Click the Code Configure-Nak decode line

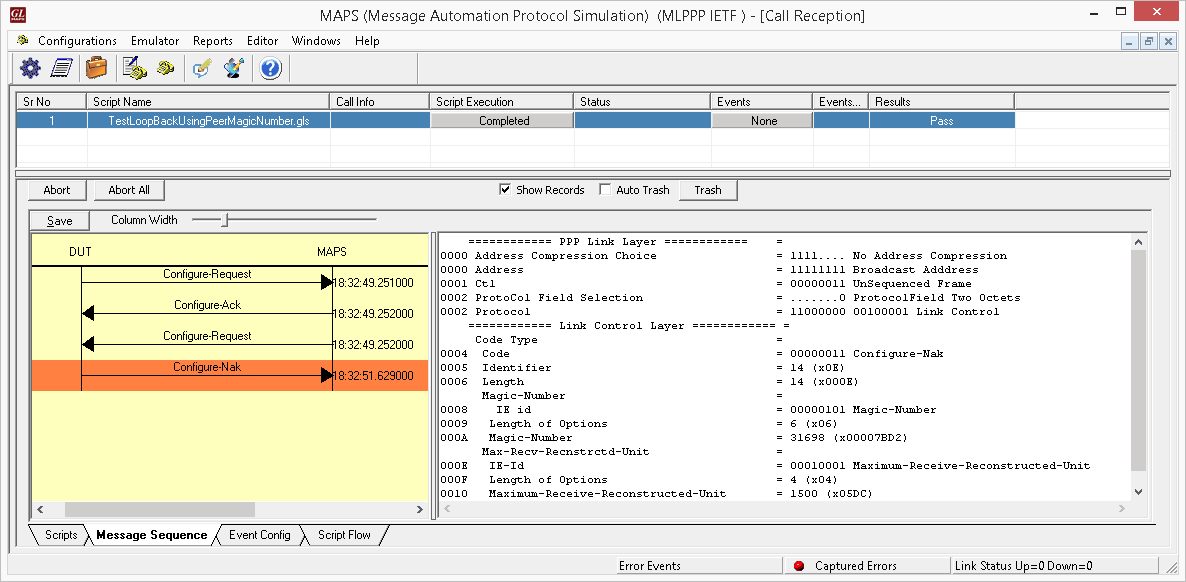pyautogui.click(x=692, y=353)
